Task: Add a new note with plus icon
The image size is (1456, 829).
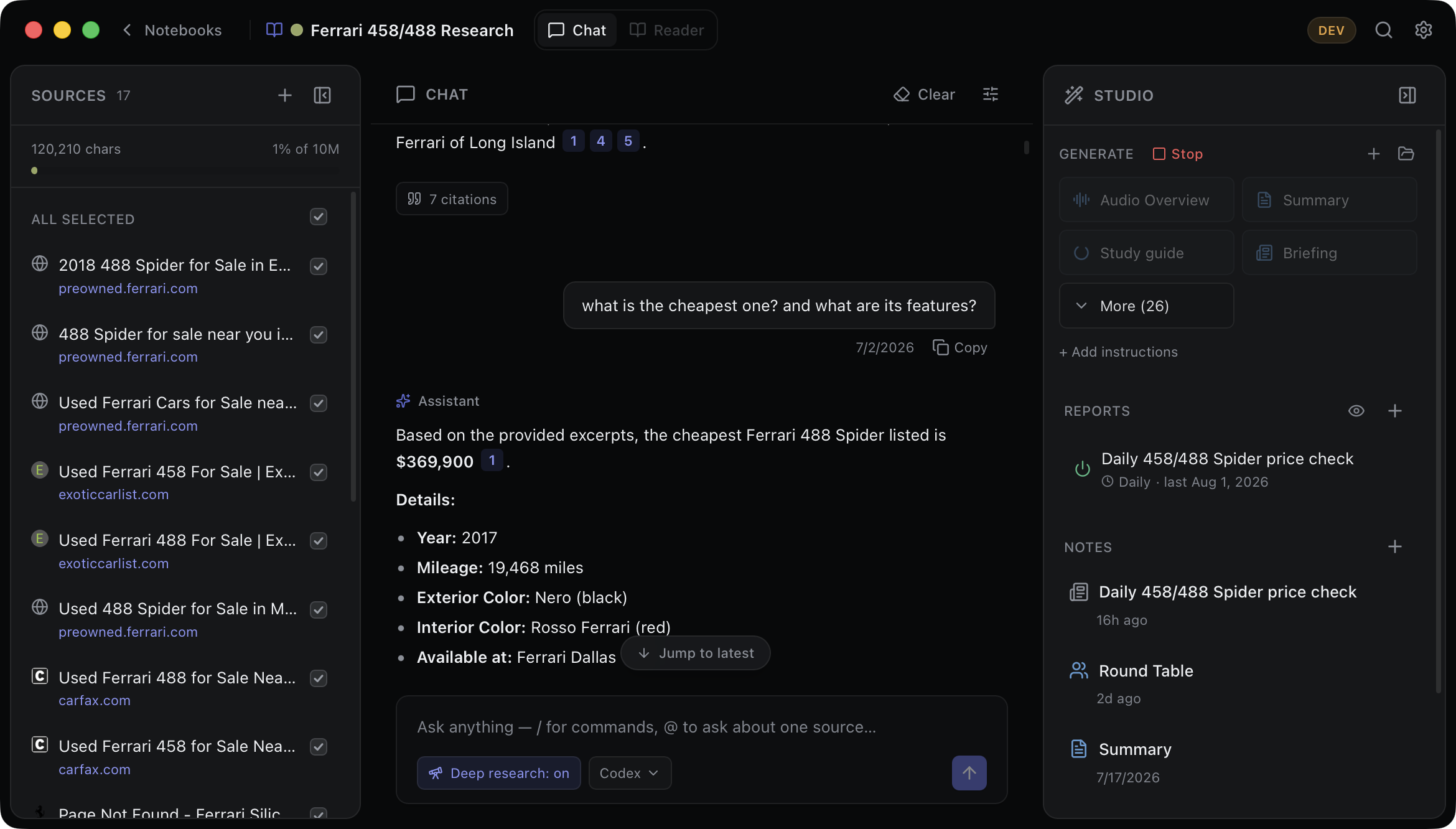Action: point(1395,546)
